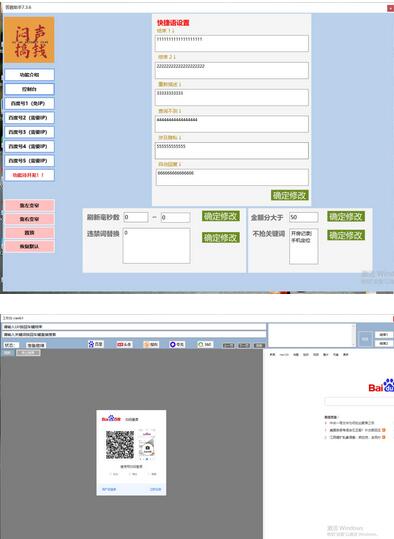394x539 pixels.
Task: Click the Baidu login QR code
Action: [x=120, y=444]
